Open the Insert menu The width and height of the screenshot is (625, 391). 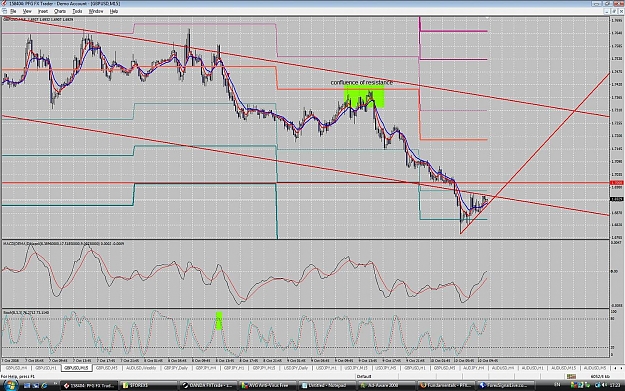(43, 11)
